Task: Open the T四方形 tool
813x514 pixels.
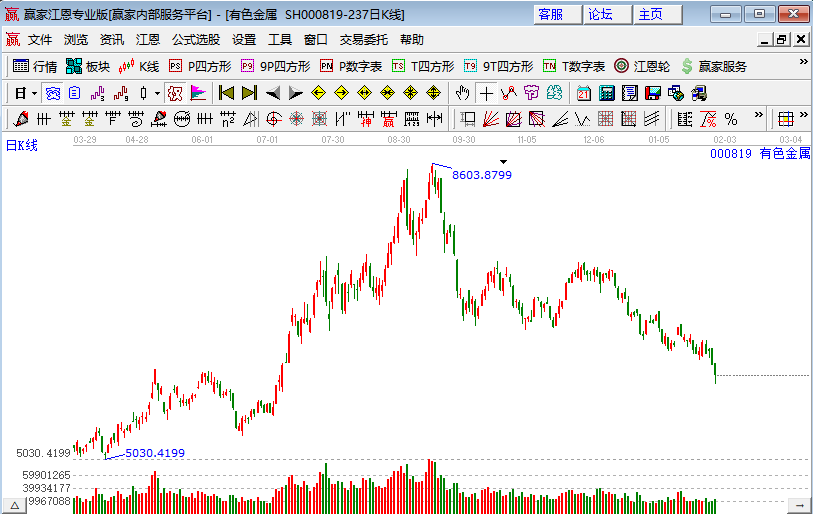Action: click(x=423, y=66)
